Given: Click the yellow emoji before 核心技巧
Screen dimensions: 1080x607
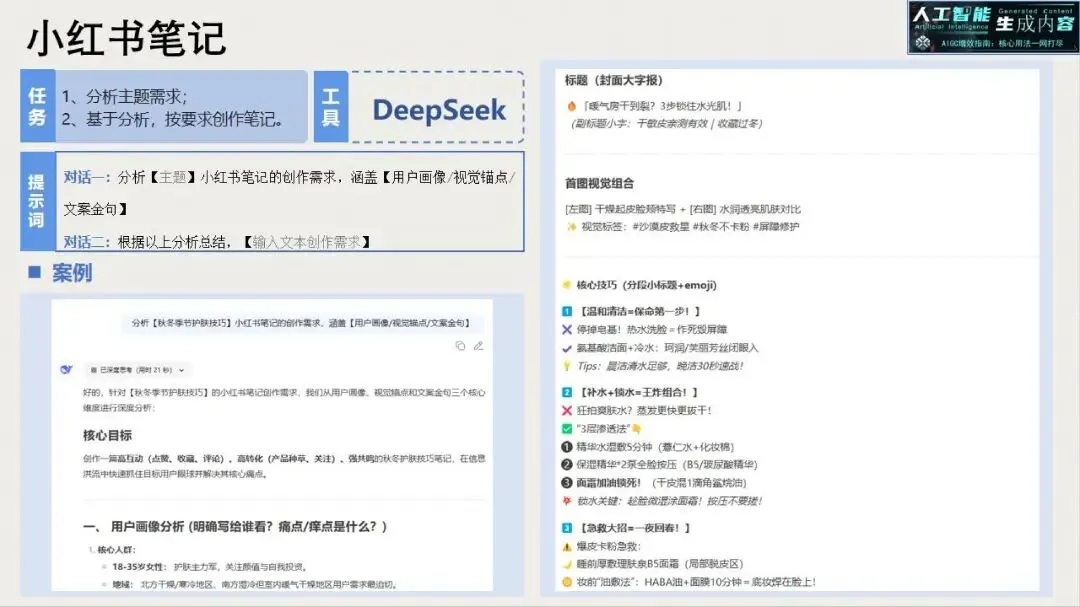Looking at the screenshot, I should pyautogui.click(x=567, y=285).
